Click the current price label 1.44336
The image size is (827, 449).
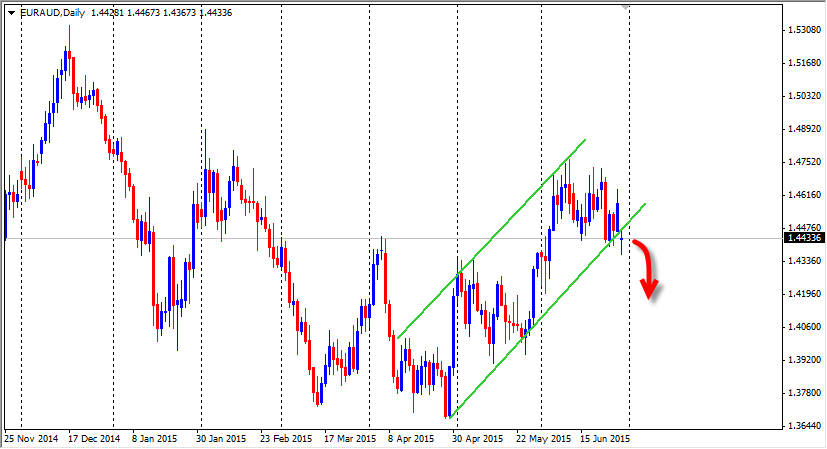pyautogui.click(x=804, y=238)
